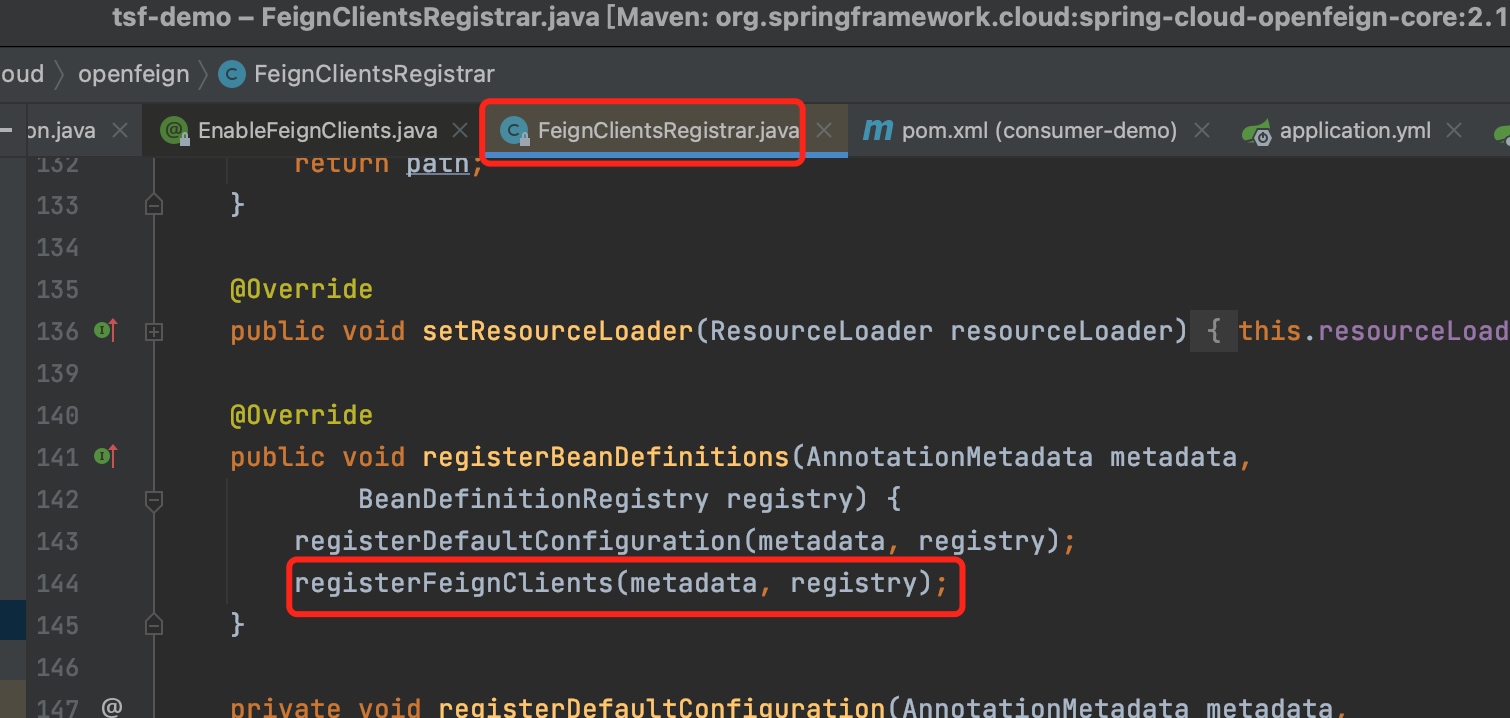Click the openfeign breadcrumb
Viewport: 1510px width, 718px height.
[133, 74]
